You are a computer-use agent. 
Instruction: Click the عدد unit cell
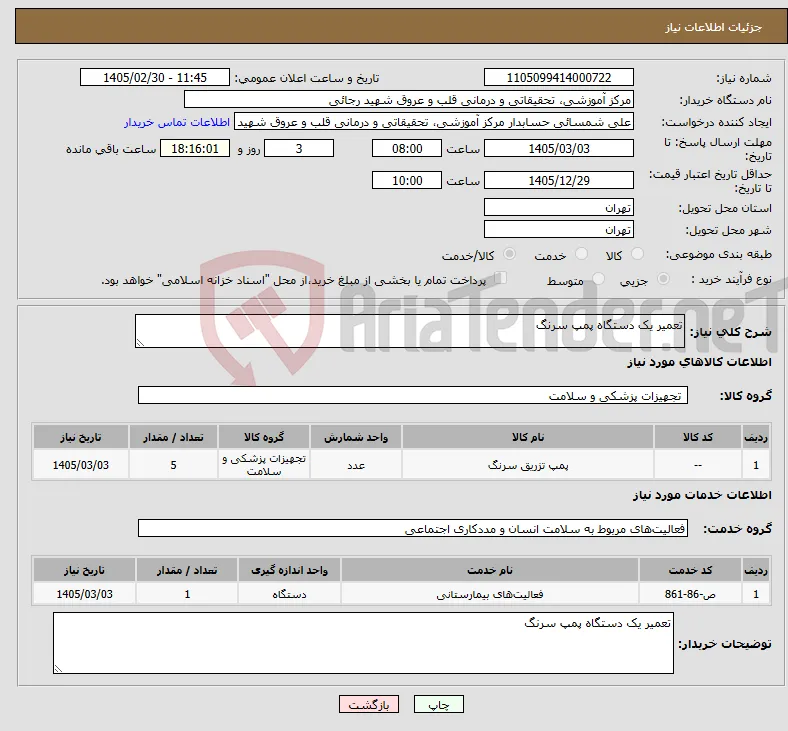pos(356,465)
